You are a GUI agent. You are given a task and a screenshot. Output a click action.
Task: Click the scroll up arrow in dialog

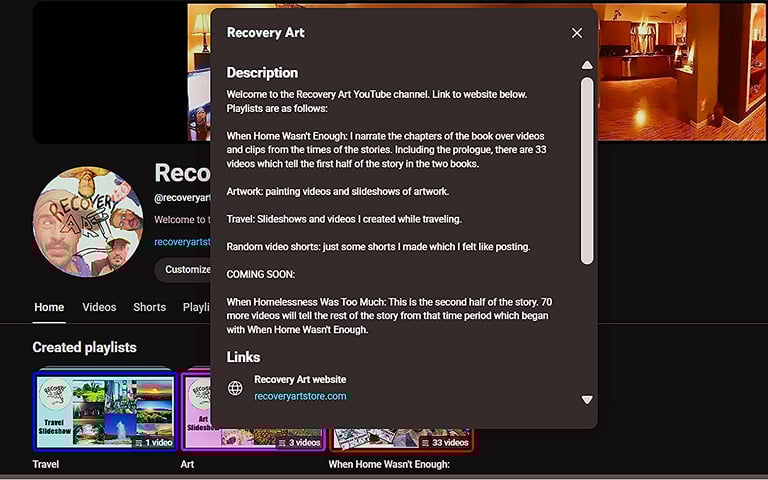pyautogui.click(x=587, y=65)
